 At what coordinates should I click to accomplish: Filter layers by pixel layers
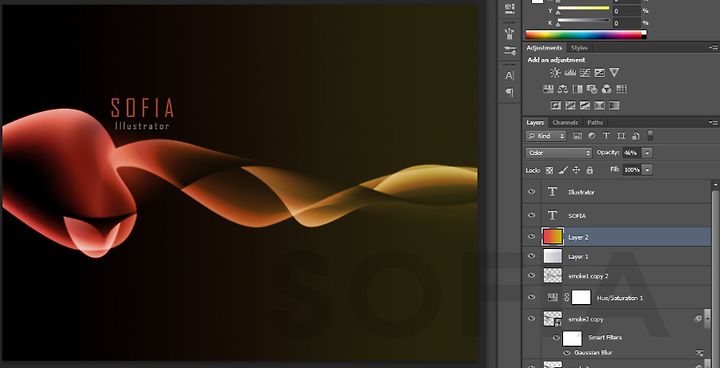click(x=577, y=136)
